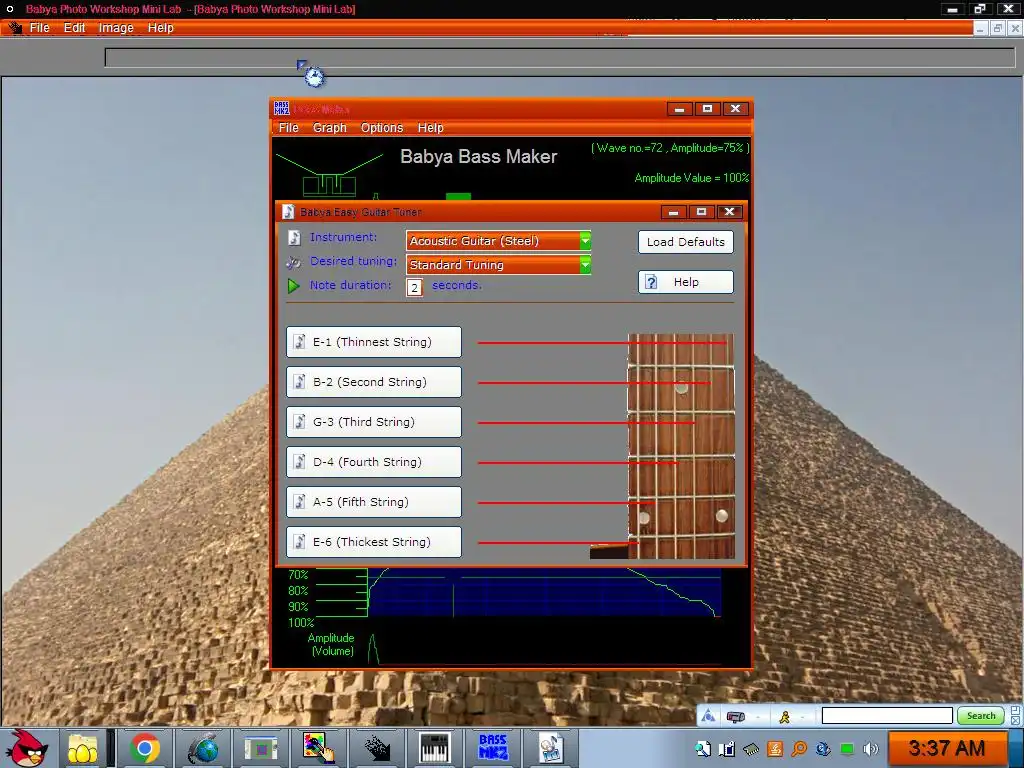
Task: Click the green Search button
Action: 981,716
